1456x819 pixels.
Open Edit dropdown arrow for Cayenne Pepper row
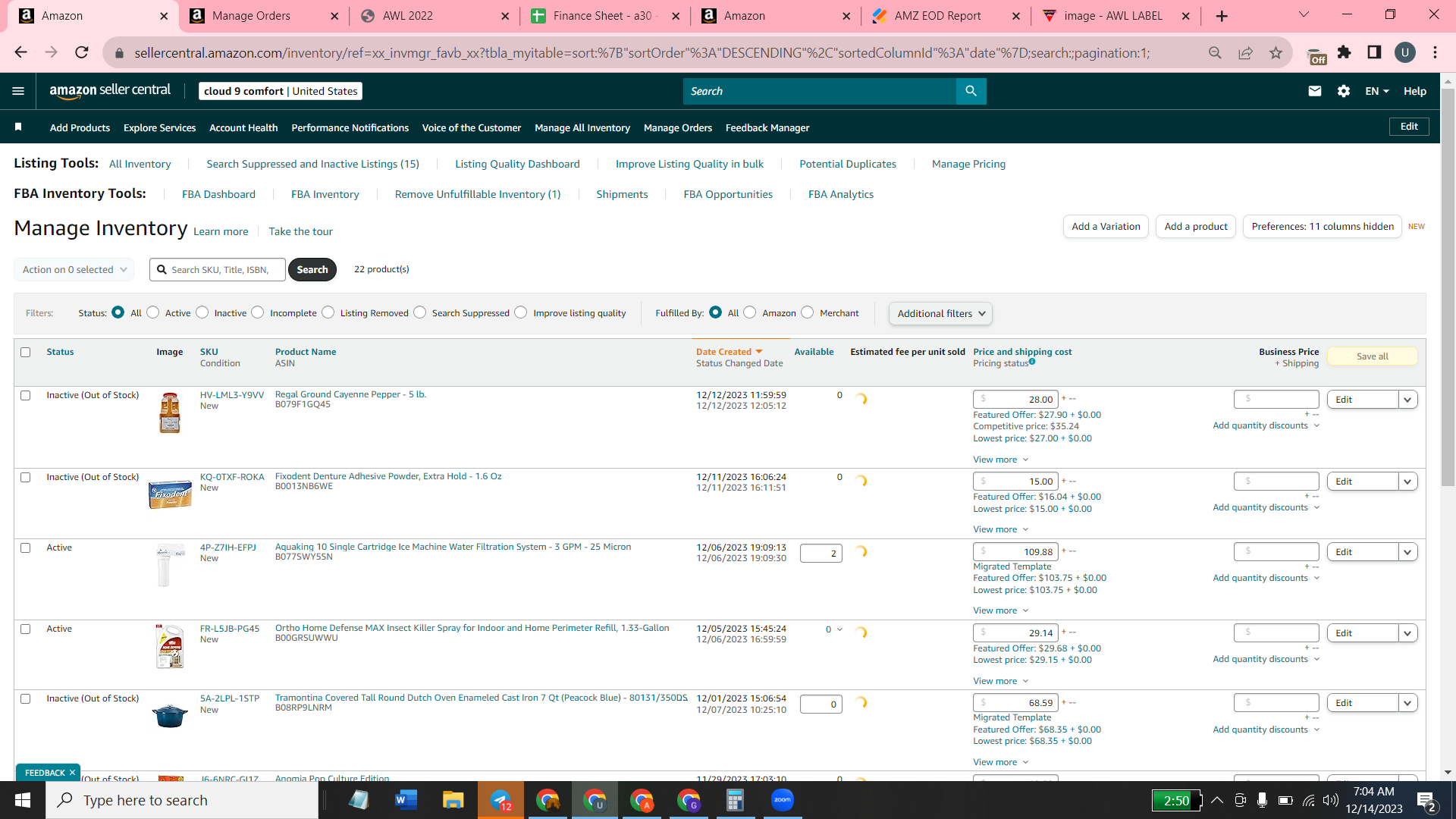[x=1408, y=400]
